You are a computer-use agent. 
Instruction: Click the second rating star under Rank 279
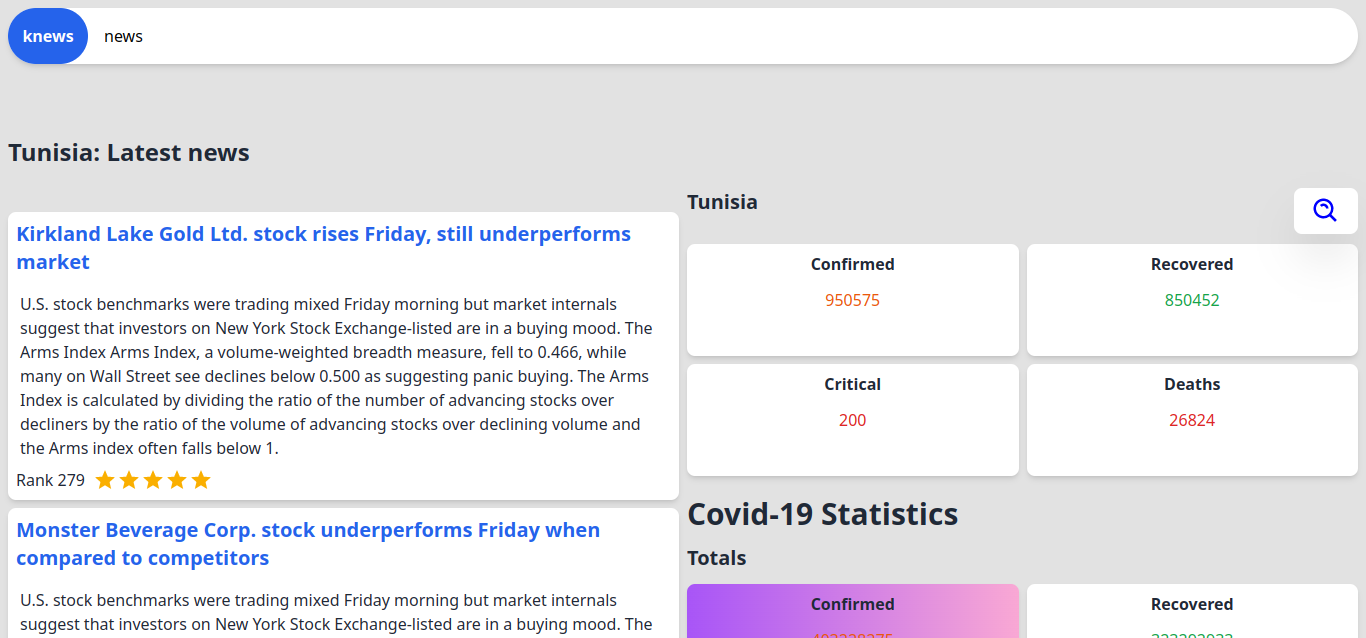129,481
